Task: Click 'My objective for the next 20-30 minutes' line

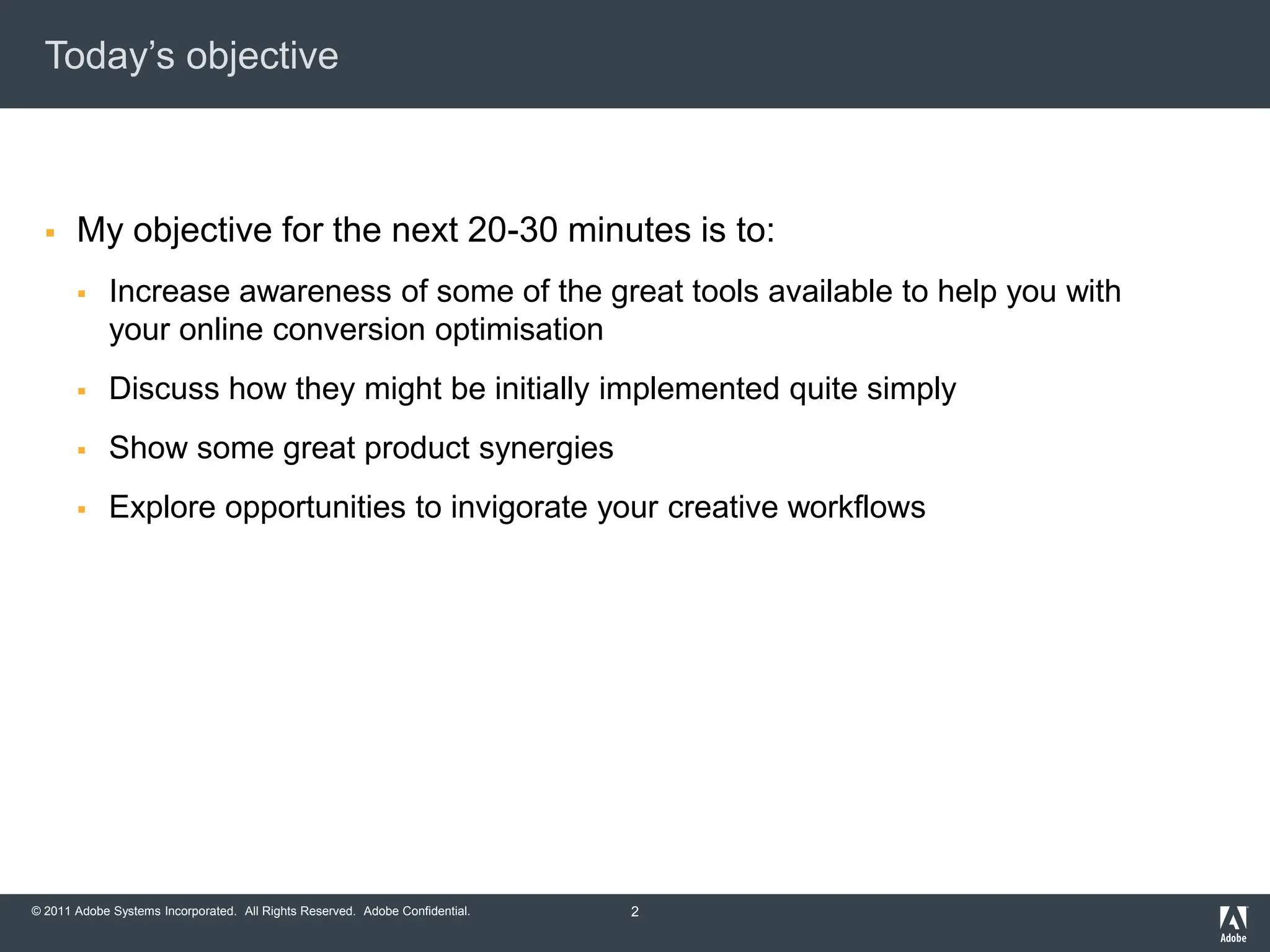Action: coord(425,230)
